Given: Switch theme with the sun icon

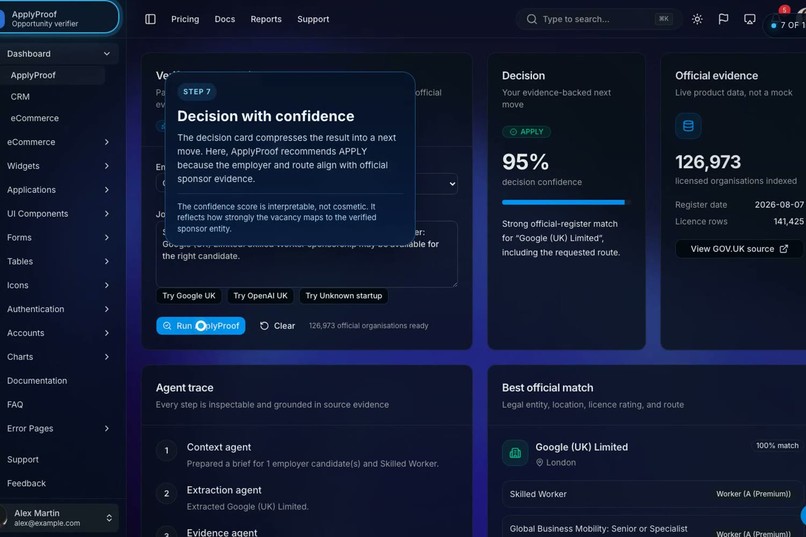Looking at the screenshot, I should (x=697, y=19).
